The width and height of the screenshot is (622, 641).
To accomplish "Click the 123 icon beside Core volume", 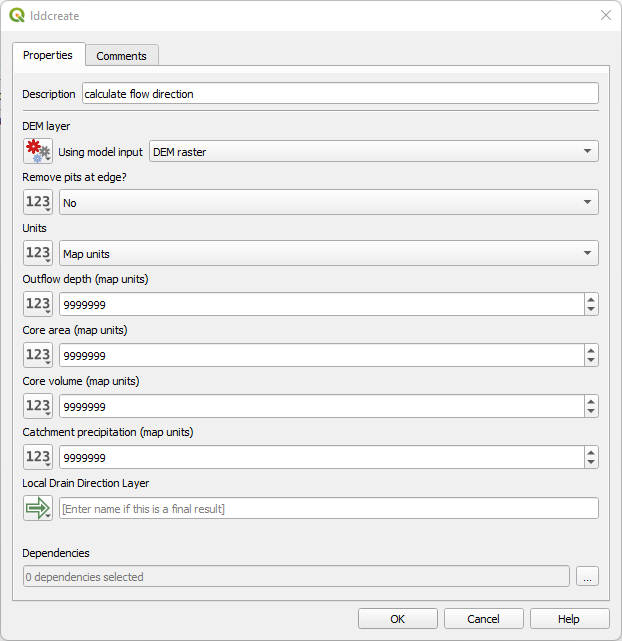I will (38, 406).
